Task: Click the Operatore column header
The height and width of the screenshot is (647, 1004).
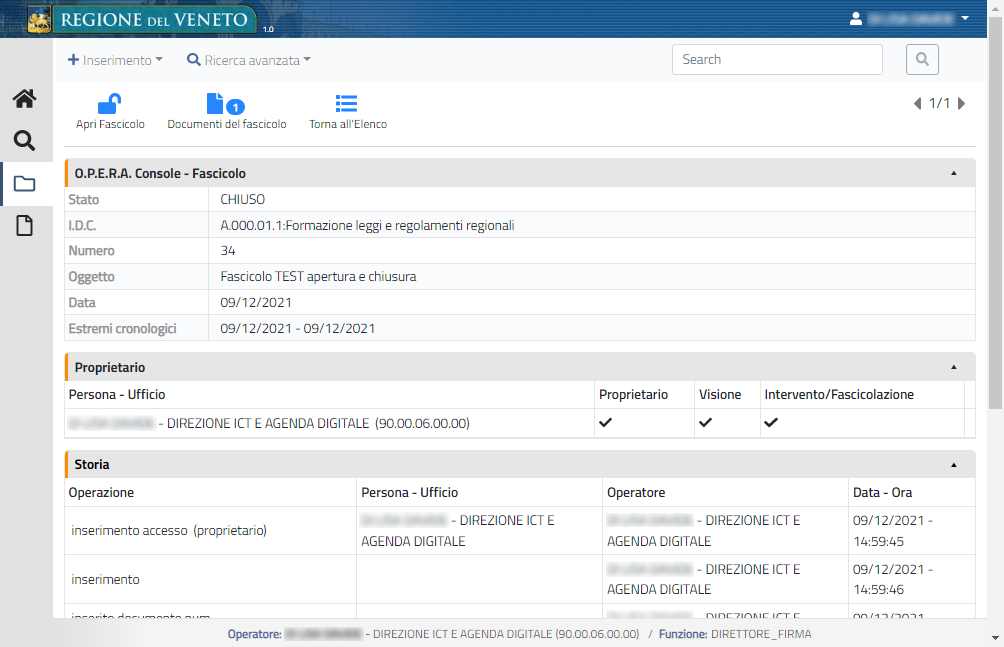Action: [x=636, y=493]
